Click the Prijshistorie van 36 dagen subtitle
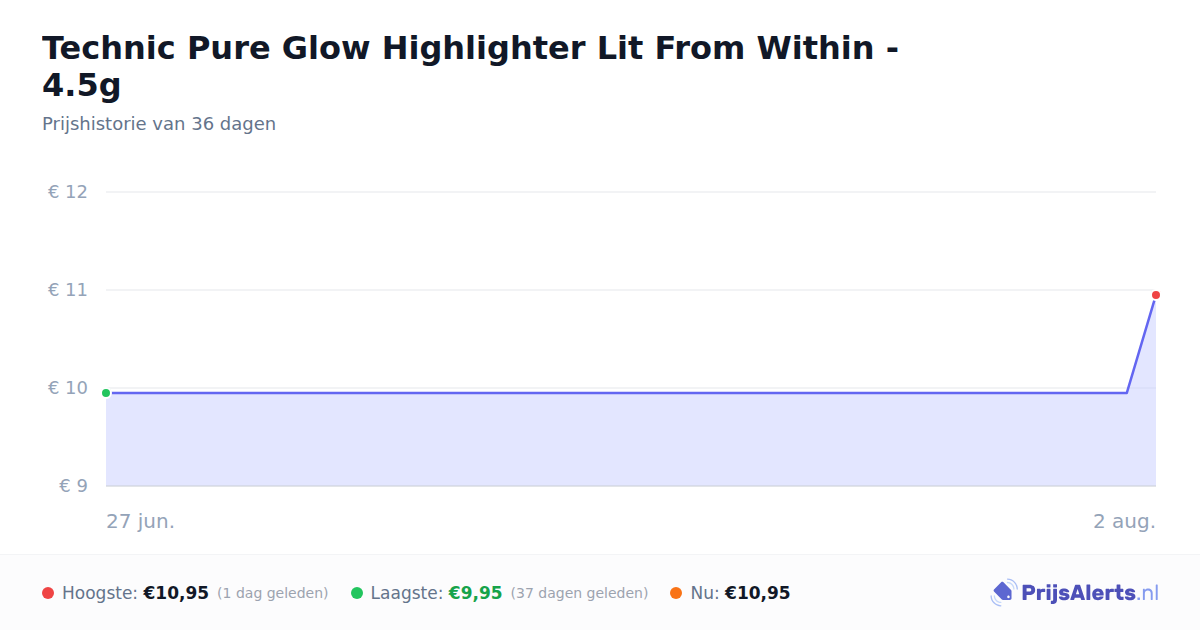 (x=159, y=124)
